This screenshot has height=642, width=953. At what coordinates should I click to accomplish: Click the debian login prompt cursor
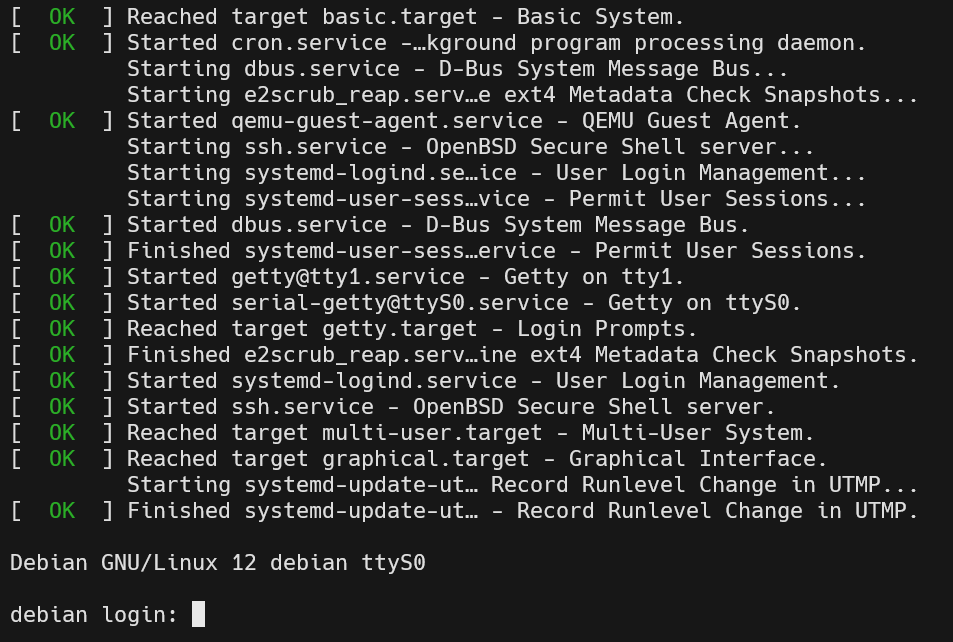pyautogui.click(x=198, y=614)
